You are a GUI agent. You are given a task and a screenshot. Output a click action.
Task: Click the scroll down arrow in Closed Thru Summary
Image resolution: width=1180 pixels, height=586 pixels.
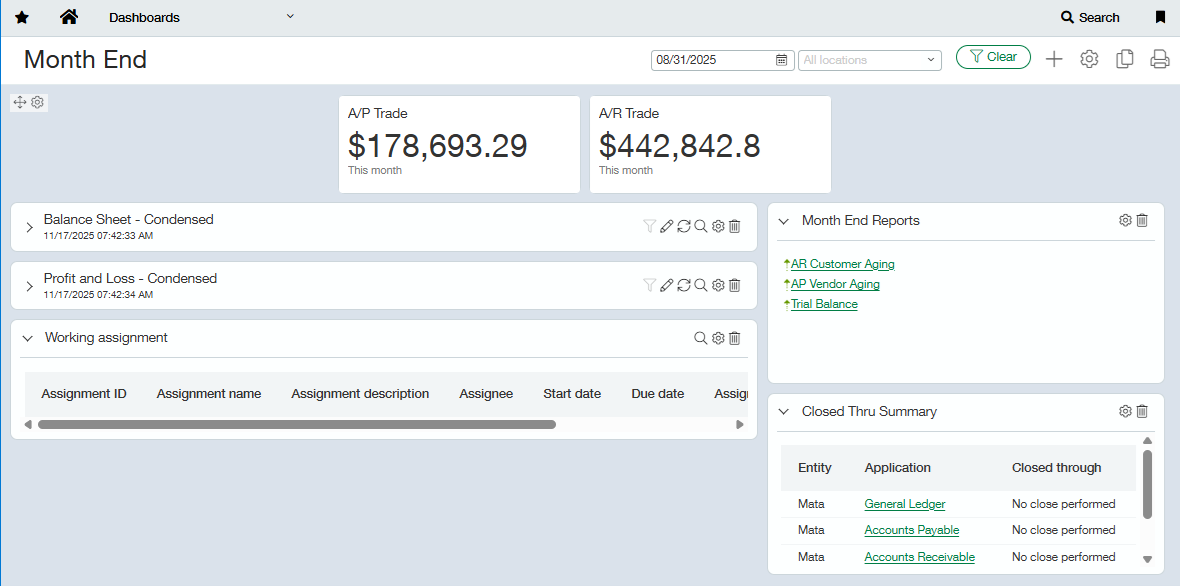[x=1147, y=559]
